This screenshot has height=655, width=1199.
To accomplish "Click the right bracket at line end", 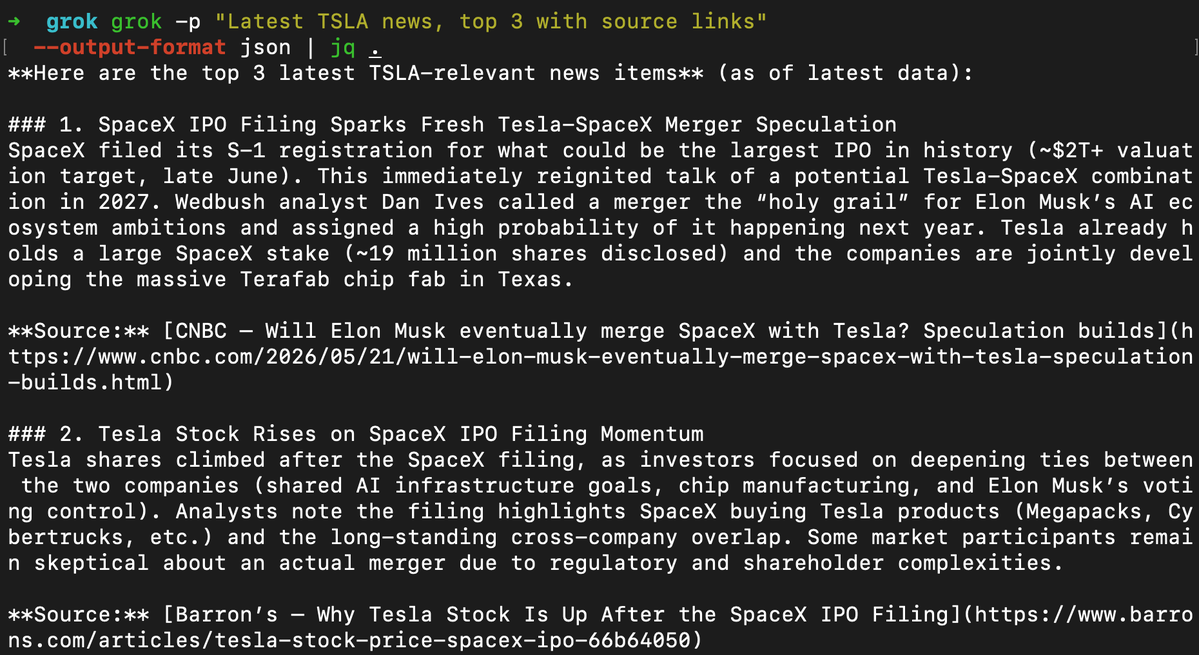I will pos(1194,47).
